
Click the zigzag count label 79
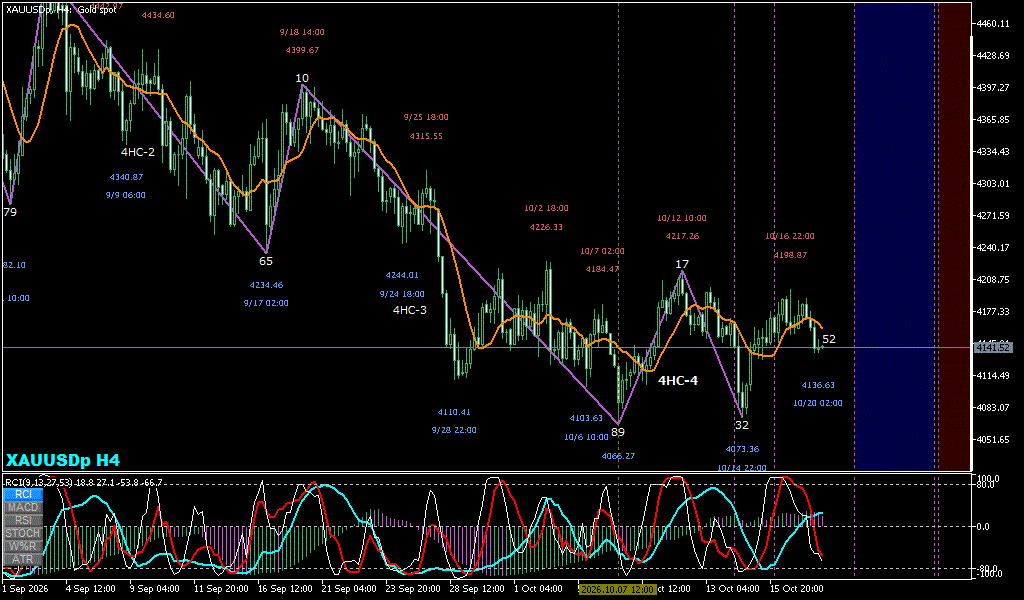click(x=10, y=212)
